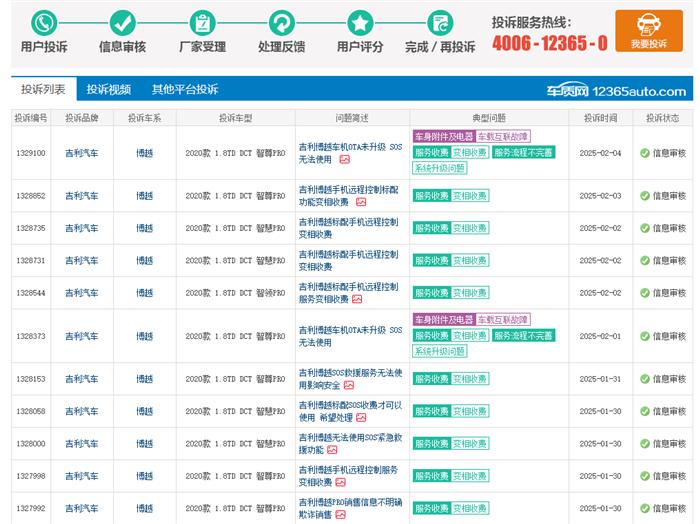Switch to the 投诉列表 tab
The width and height of the screenshot is (700, 524).
point(43,89)
